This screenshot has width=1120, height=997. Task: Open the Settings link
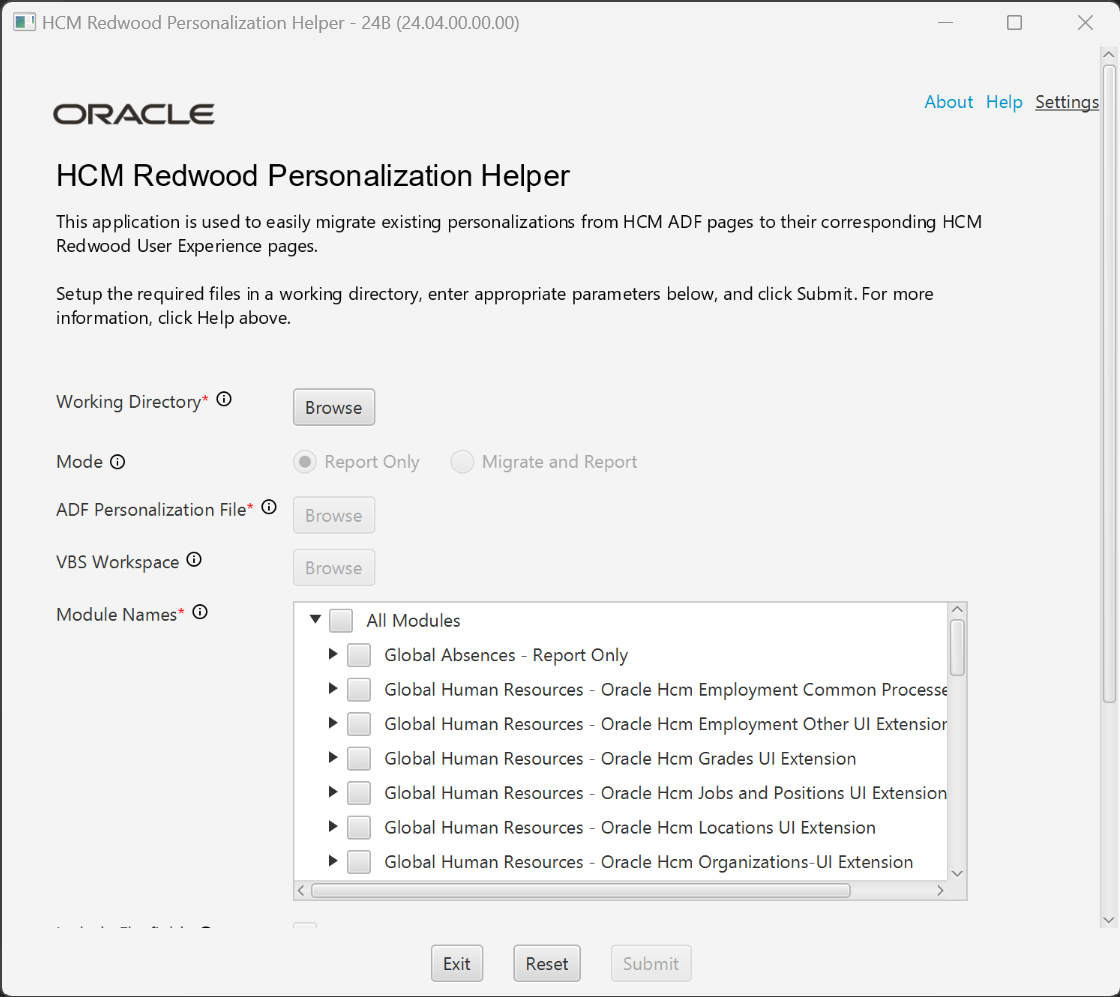1066,101
